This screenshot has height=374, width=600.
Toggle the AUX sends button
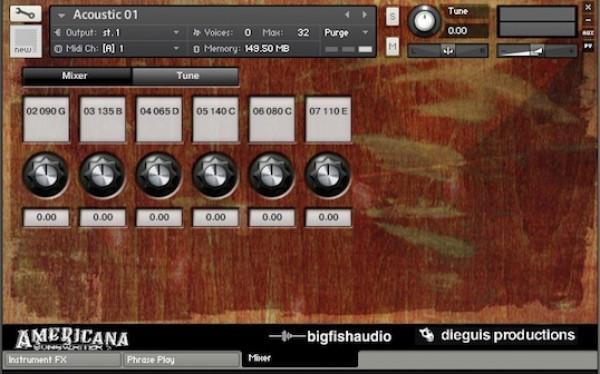click(588, 33)
